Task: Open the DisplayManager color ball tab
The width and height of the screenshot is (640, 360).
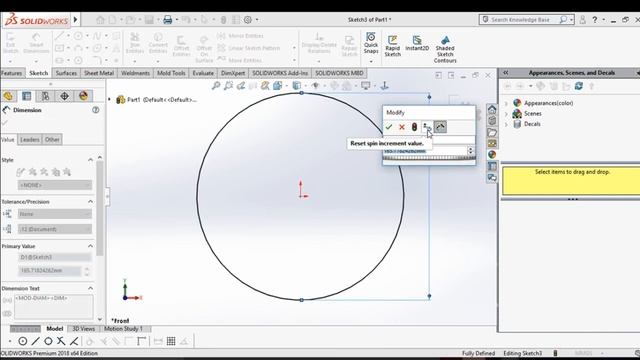Action: pyautogui.click(x=83, y=96)
